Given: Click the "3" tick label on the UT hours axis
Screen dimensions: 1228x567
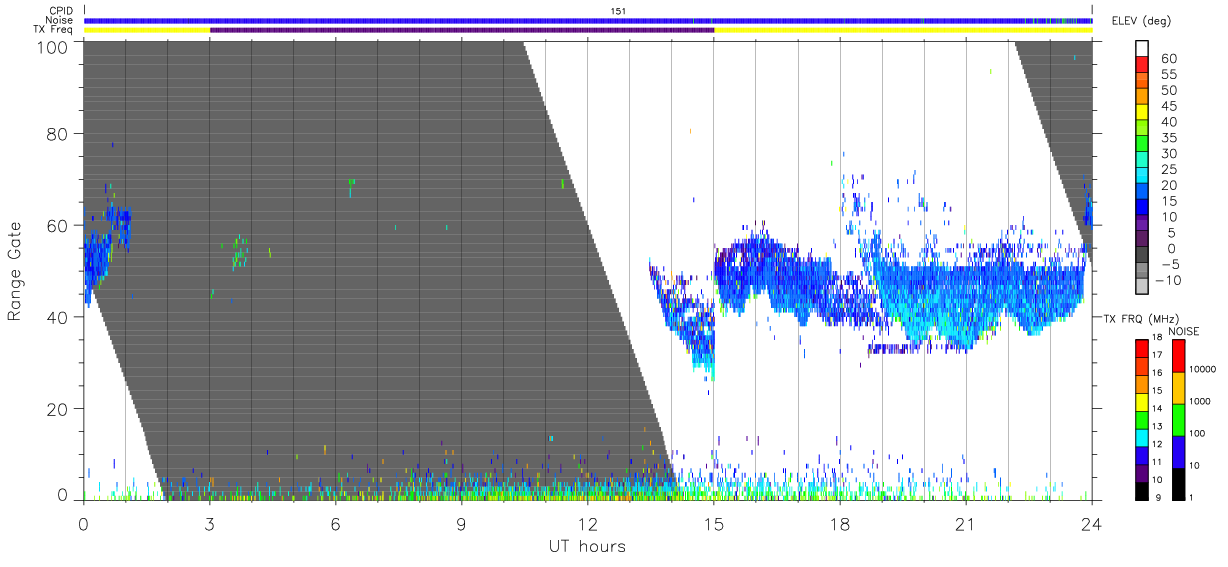Looking at the screenshot, I should pos(209,522).
